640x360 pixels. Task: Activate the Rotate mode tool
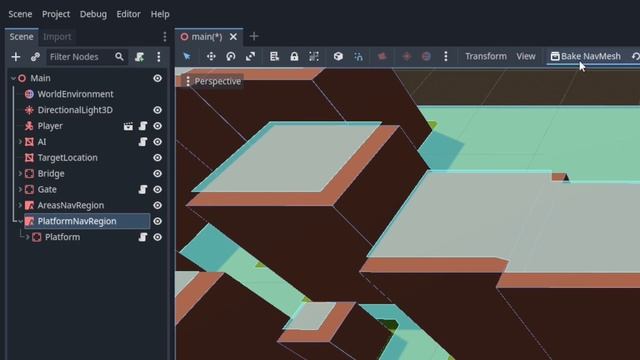[231, 56]
